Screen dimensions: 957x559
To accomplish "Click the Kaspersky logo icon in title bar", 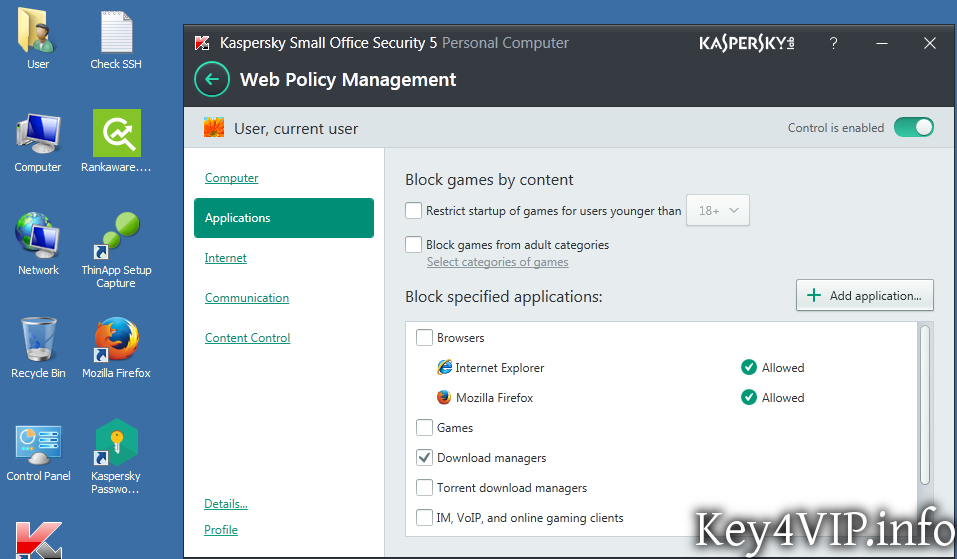I will coord(202,43).
